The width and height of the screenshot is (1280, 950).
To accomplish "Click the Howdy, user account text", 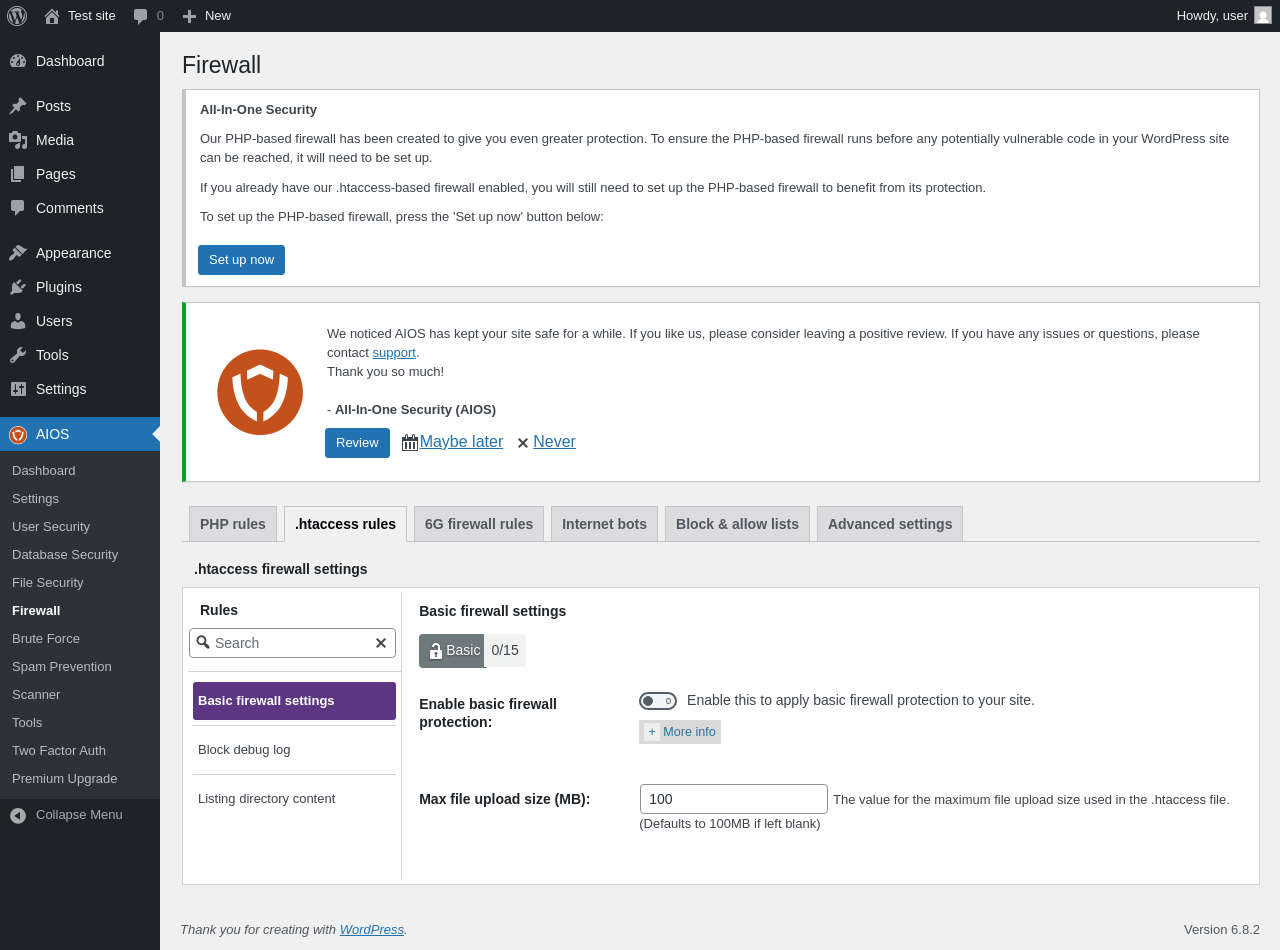I will pos(1212,16).
